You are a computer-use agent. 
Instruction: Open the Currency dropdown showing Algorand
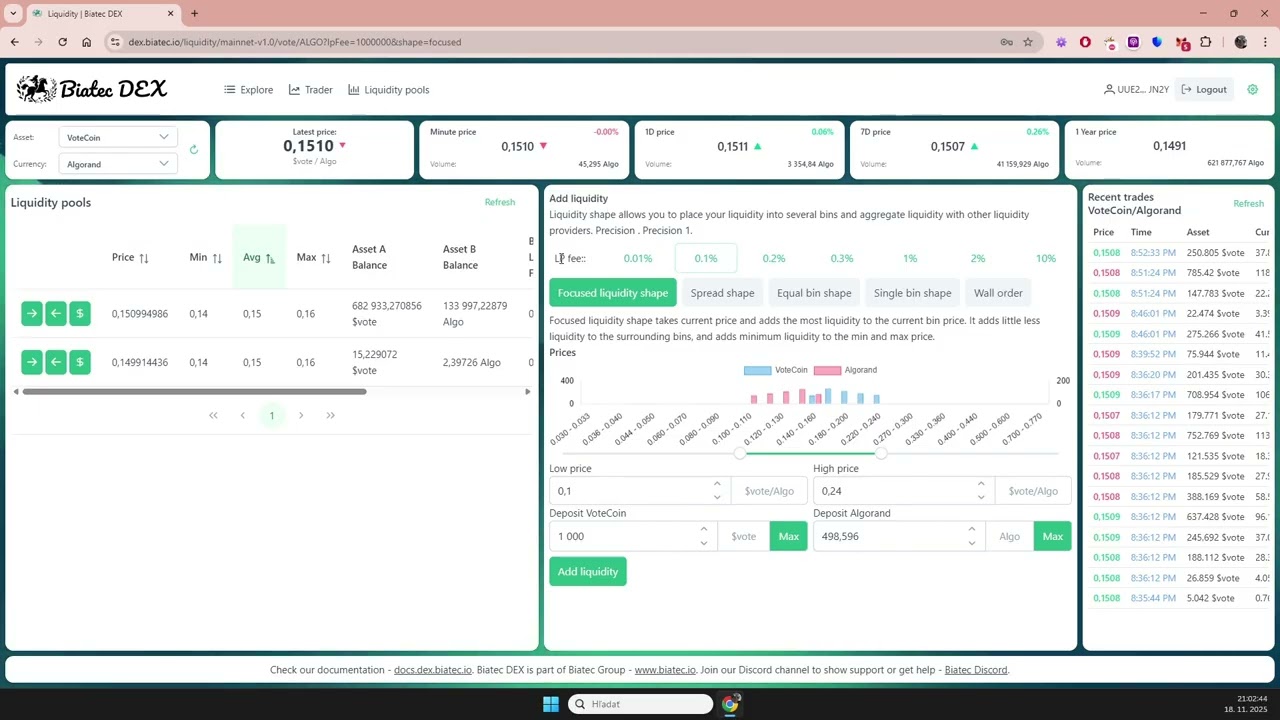tap(118, 164)
